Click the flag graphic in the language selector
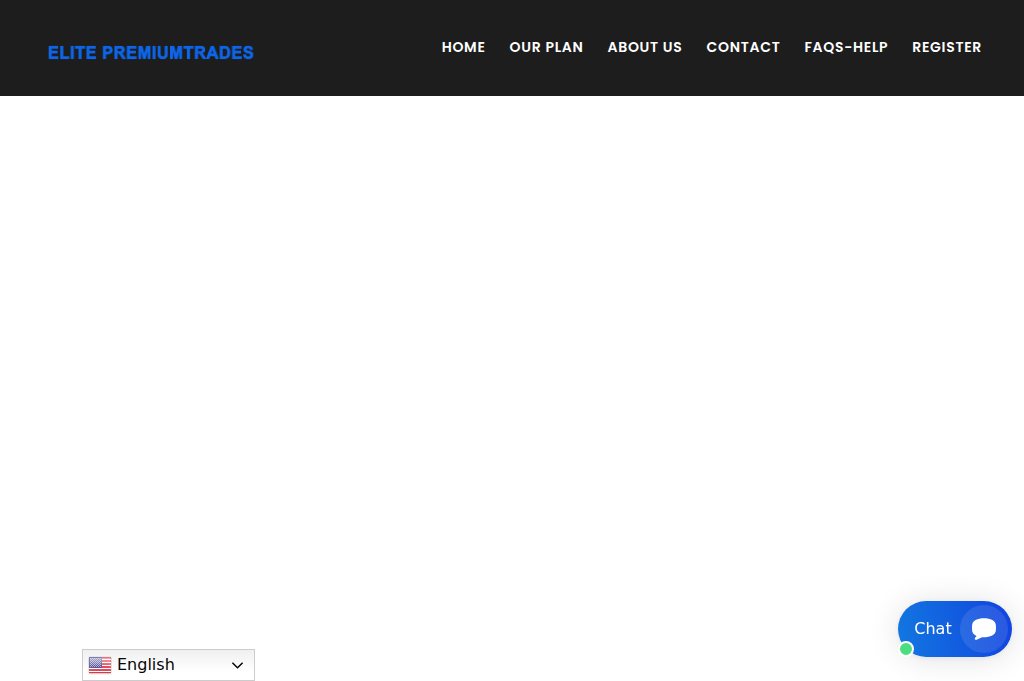 point(100,665)
